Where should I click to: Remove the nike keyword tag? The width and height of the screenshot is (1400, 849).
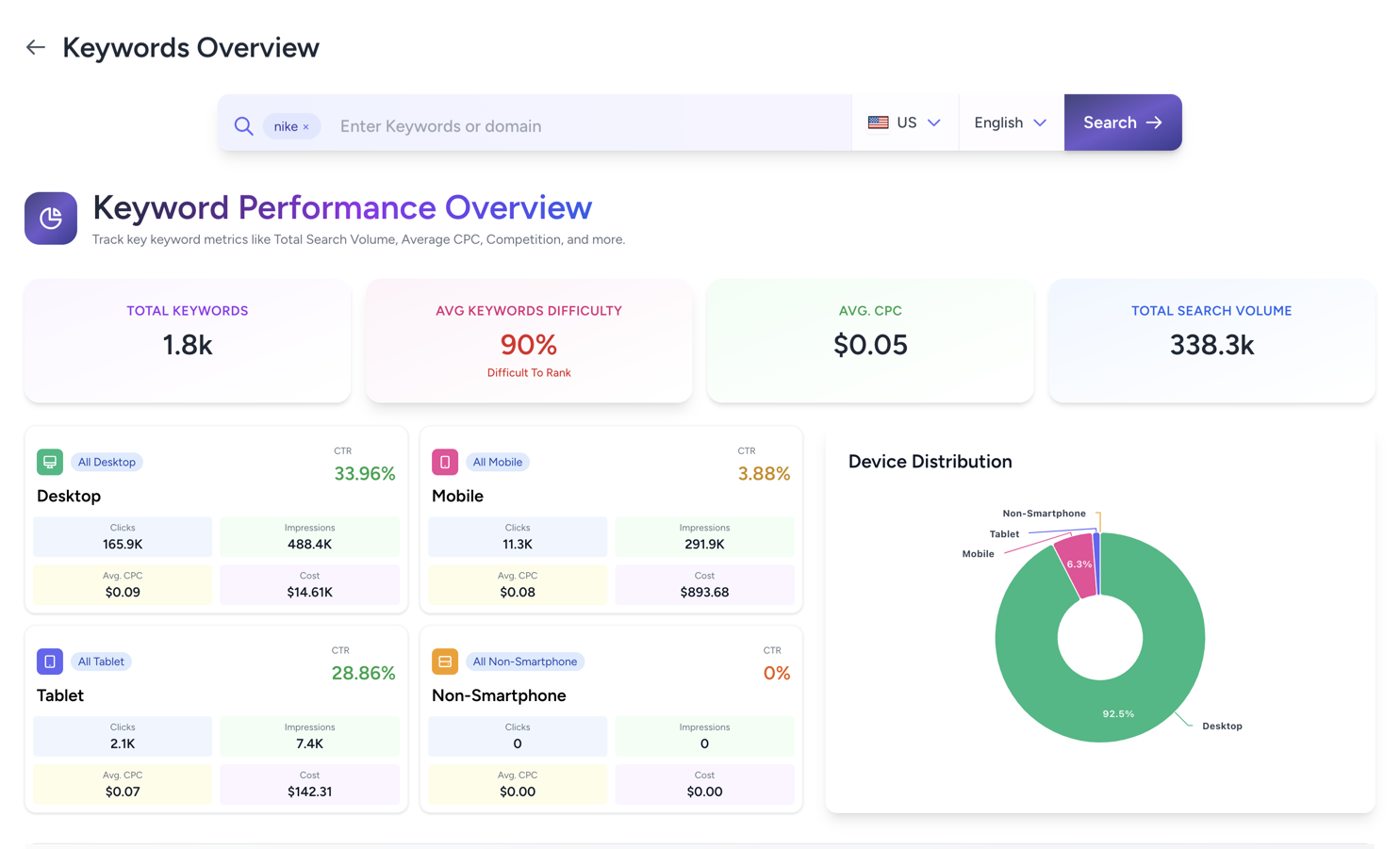click(306, 127)
